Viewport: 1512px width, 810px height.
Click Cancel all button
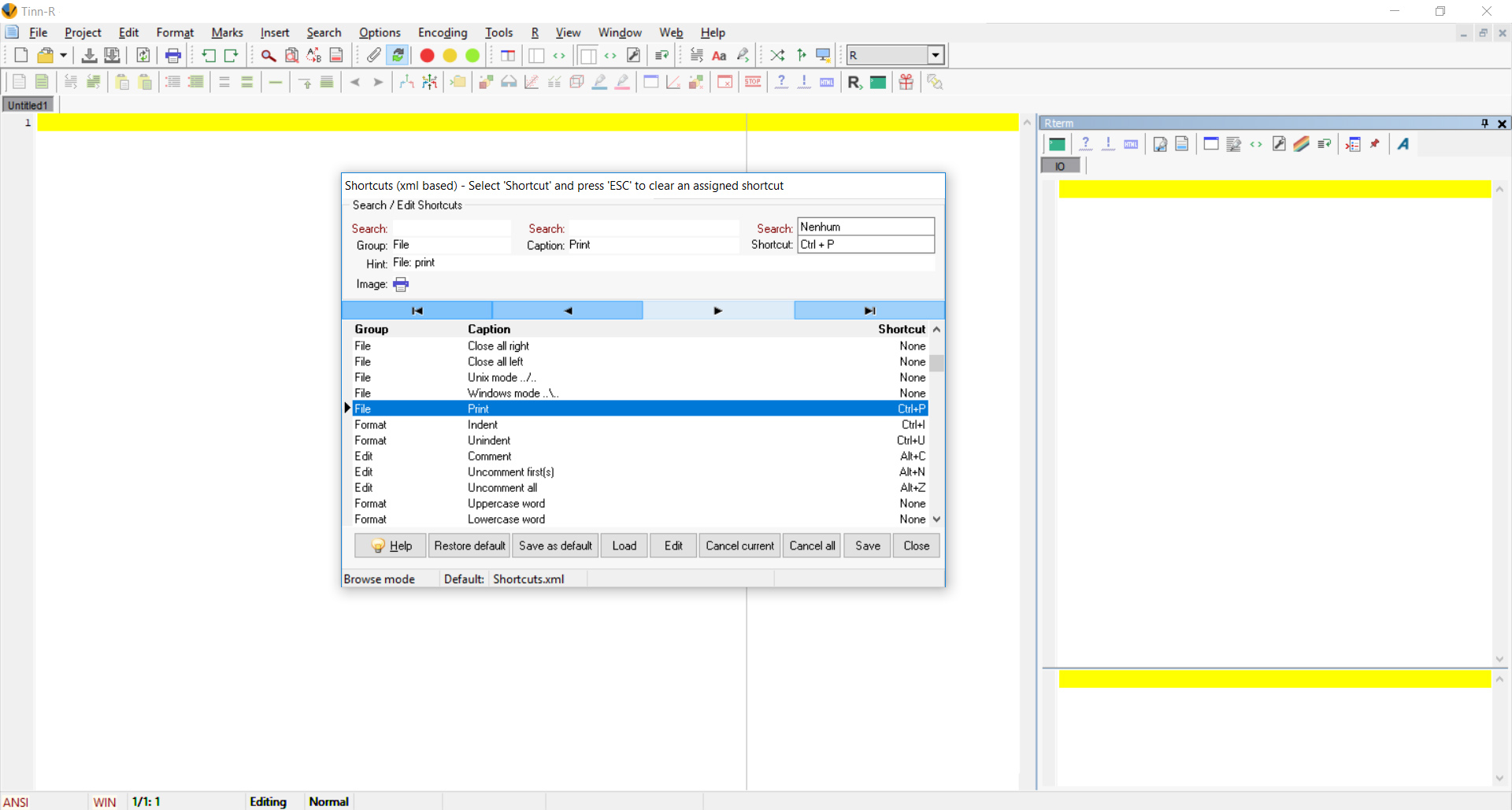point(812,546)
